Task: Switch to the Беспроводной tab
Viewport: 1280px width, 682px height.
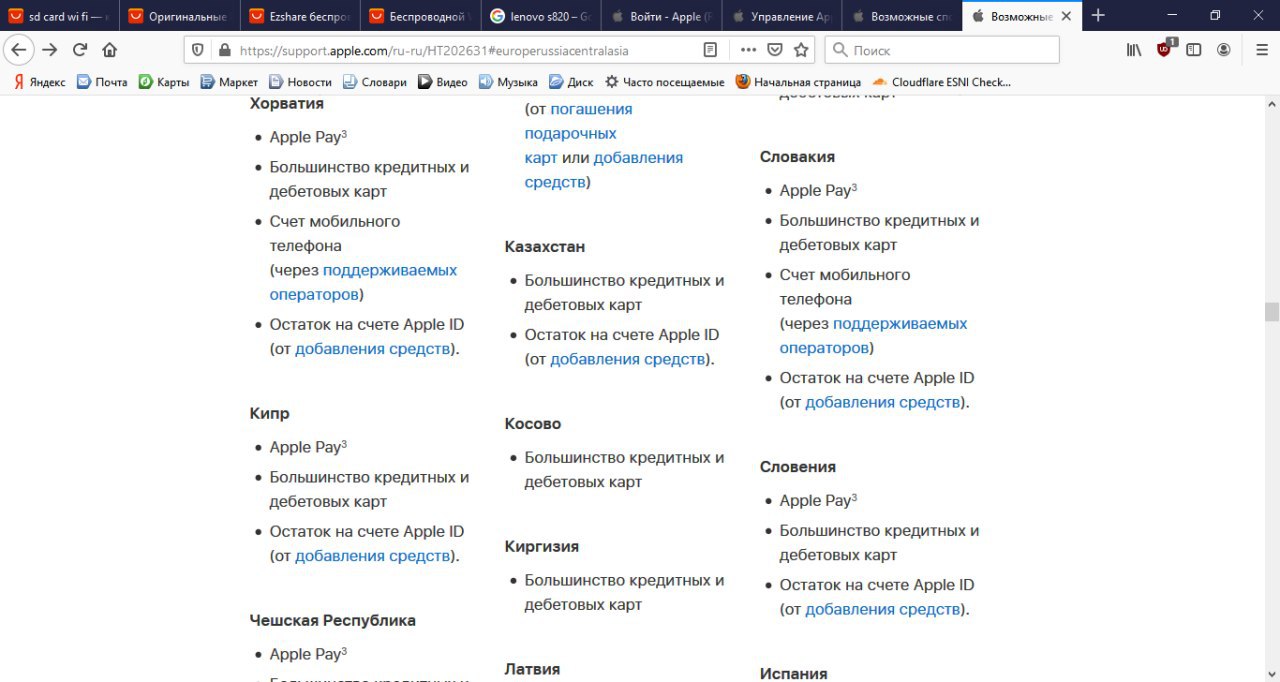Action: coord(420,16)
